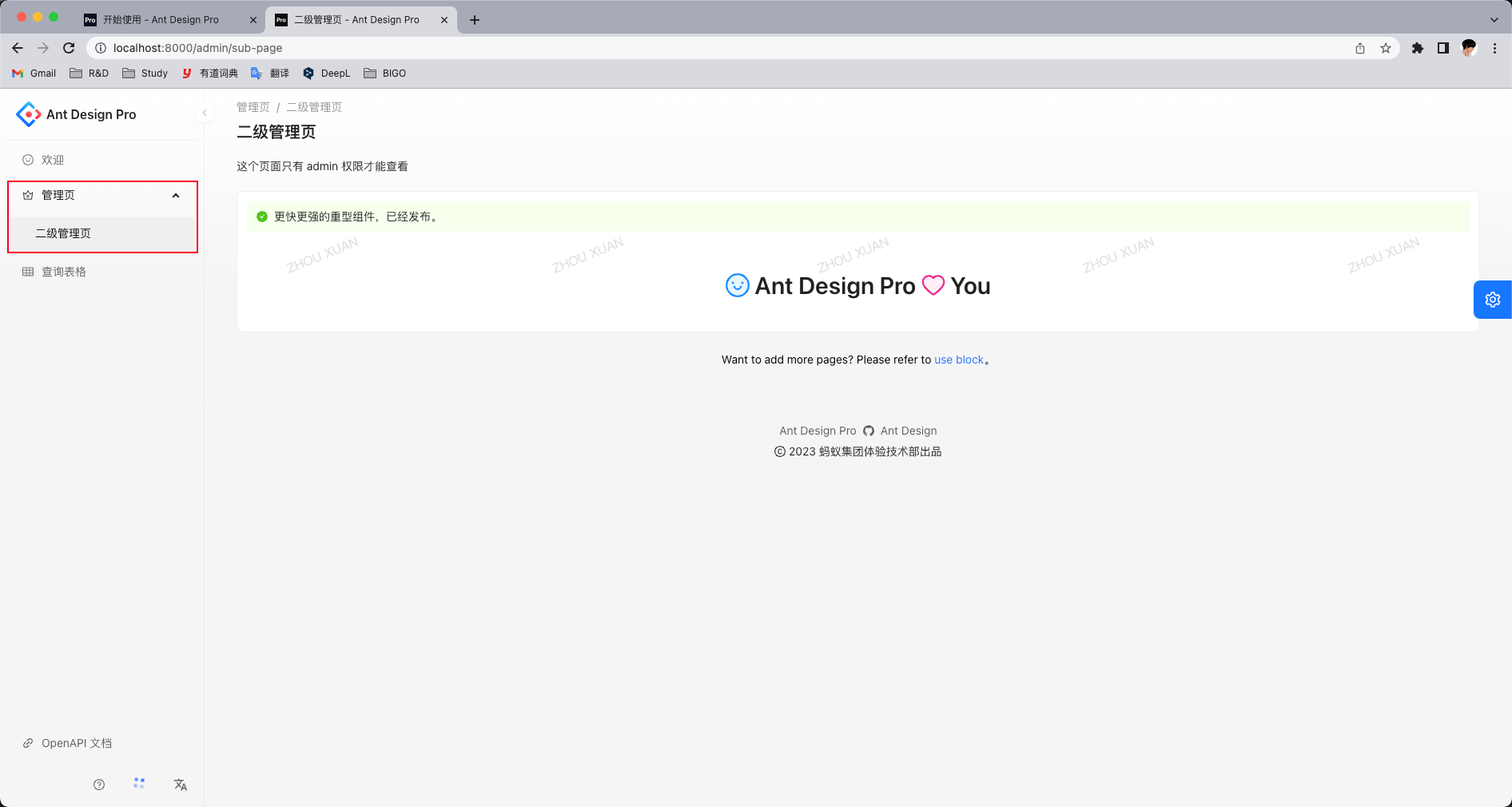Image resolution: width=1512 pixels, height=807 pixels.
Task: Click the 更快更强的重型组件 alert message
Action: pos(356,217)
